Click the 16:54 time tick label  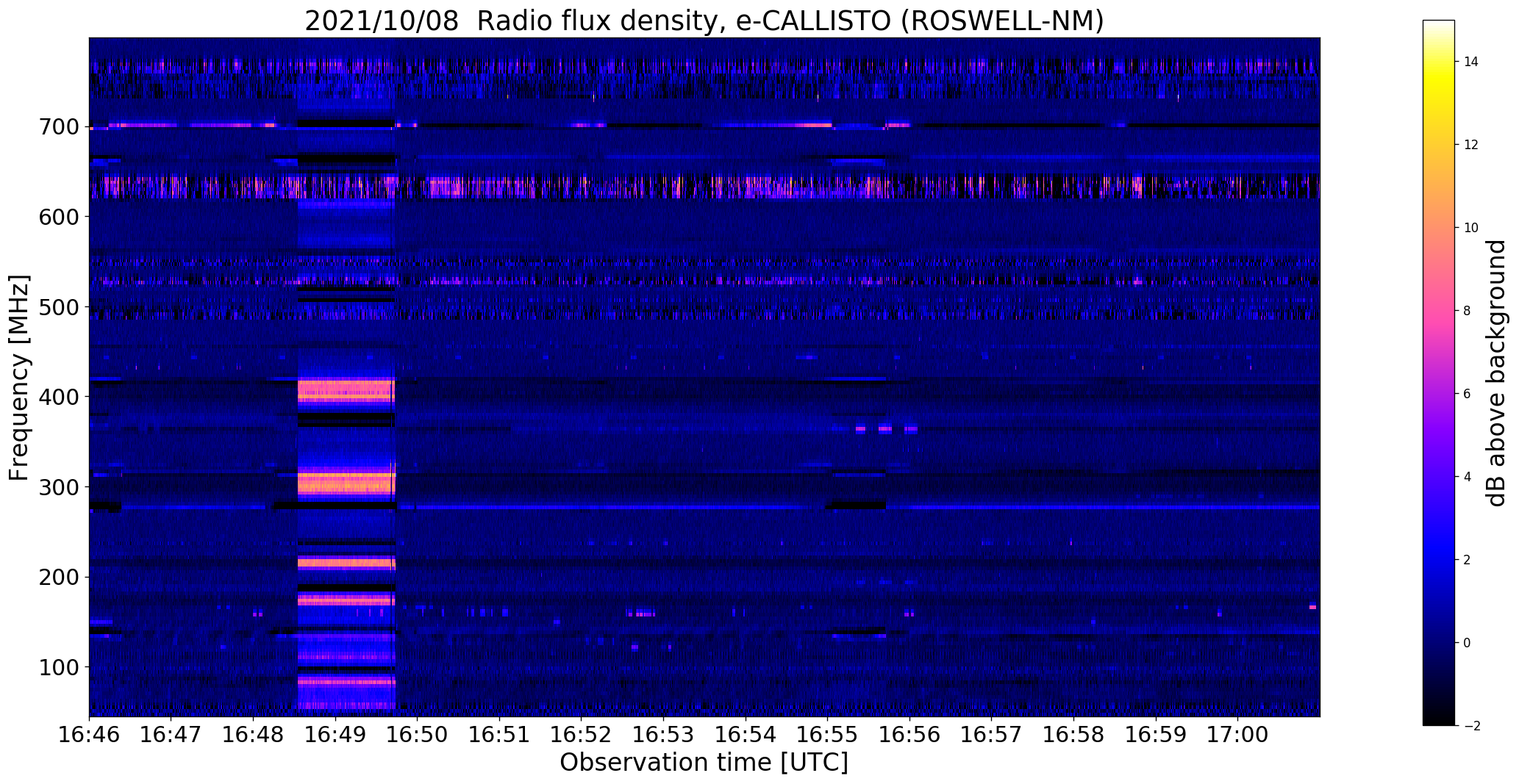pyautogui.click(x=746, y=735)
